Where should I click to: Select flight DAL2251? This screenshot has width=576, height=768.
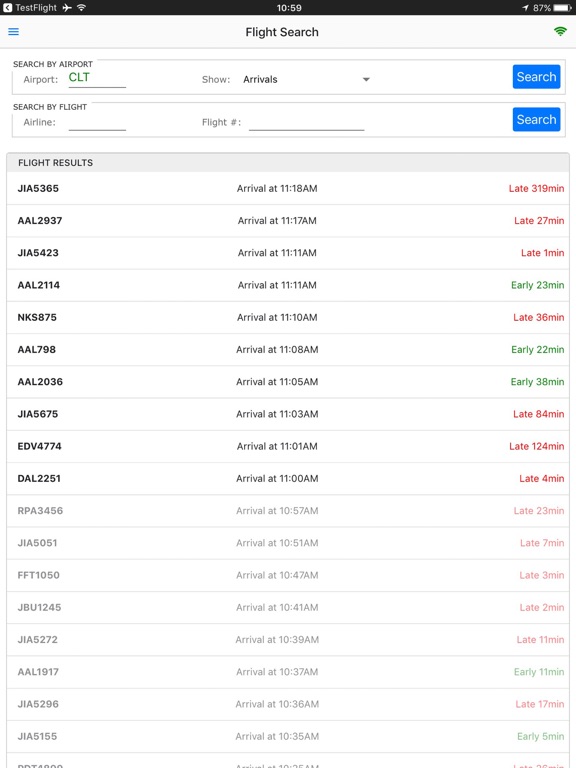click(288, 479)
